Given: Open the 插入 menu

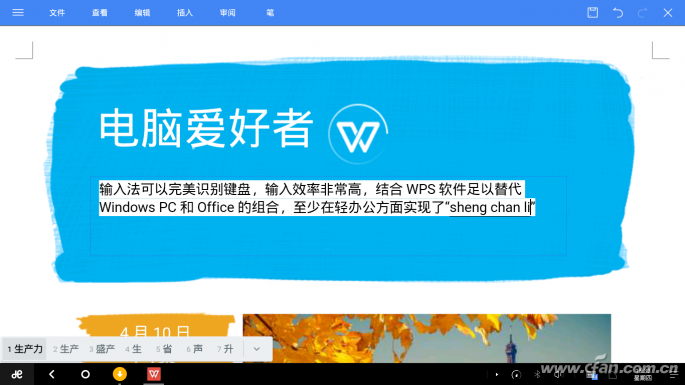Looking at the screenshot, I should [x=185, y=13].
